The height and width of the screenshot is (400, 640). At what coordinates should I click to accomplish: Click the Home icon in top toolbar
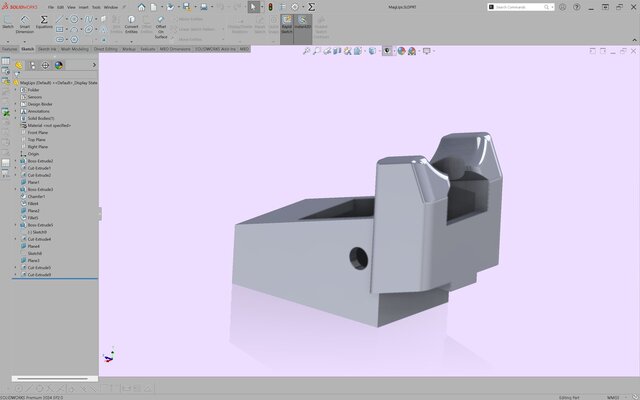(141, 7)
